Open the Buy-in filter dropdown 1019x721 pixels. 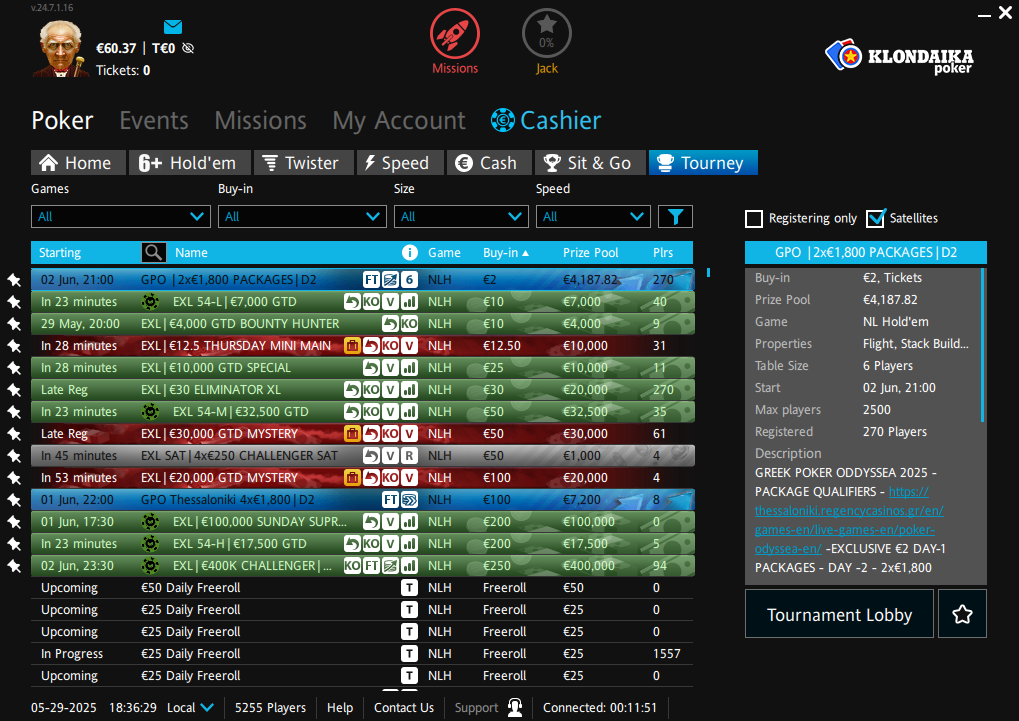(302, 216)
